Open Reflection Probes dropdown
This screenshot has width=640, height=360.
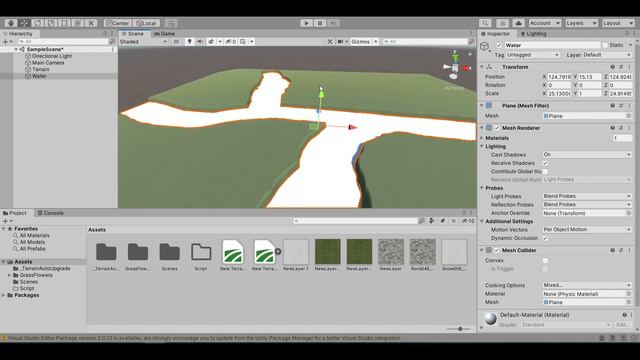[x=587, y=204]
